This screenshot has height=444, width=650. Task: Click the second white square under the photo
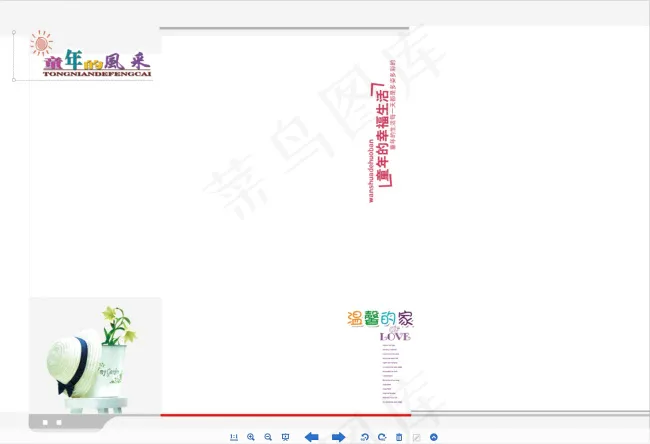[x=59, y=422]
